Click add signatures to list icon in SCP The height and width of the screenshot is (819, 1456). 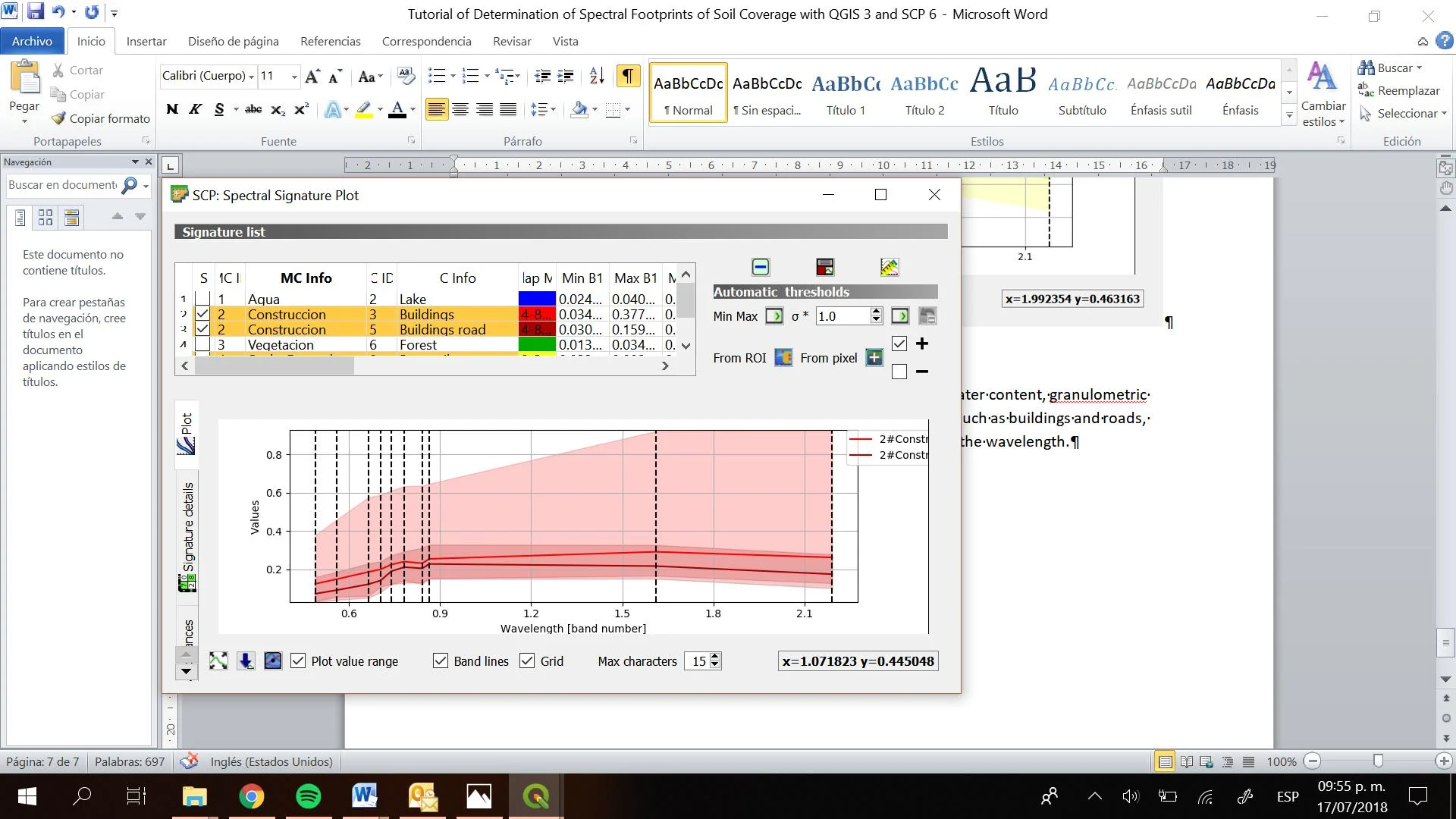(x=825, y=267)
